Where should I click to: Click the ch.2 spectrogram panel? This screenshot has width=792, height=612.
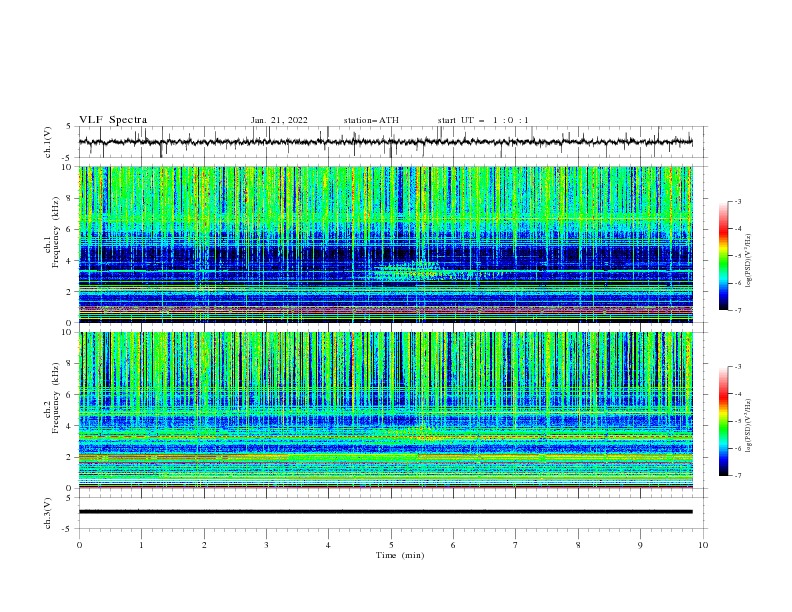click(x=385, y=410)
